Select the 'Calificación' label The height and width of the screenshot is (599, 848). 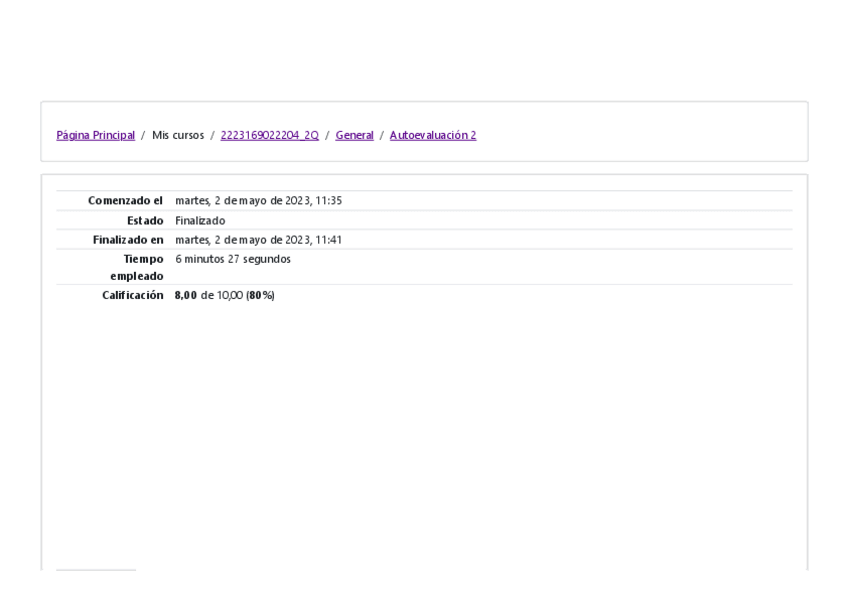tap(132, 295)
